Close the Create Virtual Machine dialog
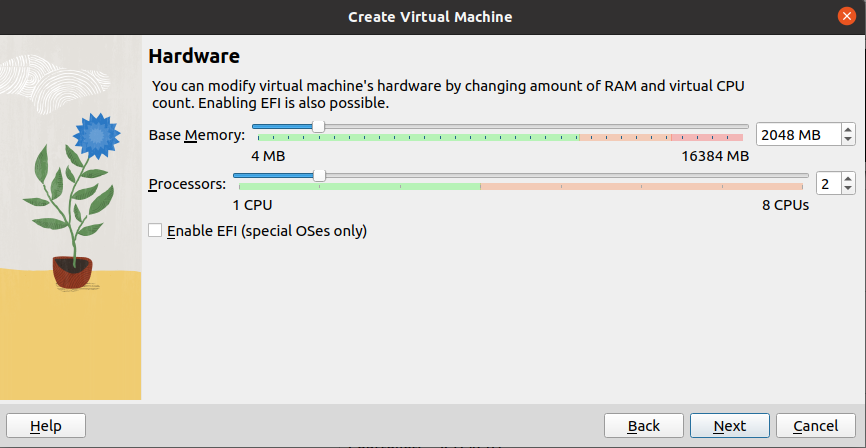 coord(846,17)
